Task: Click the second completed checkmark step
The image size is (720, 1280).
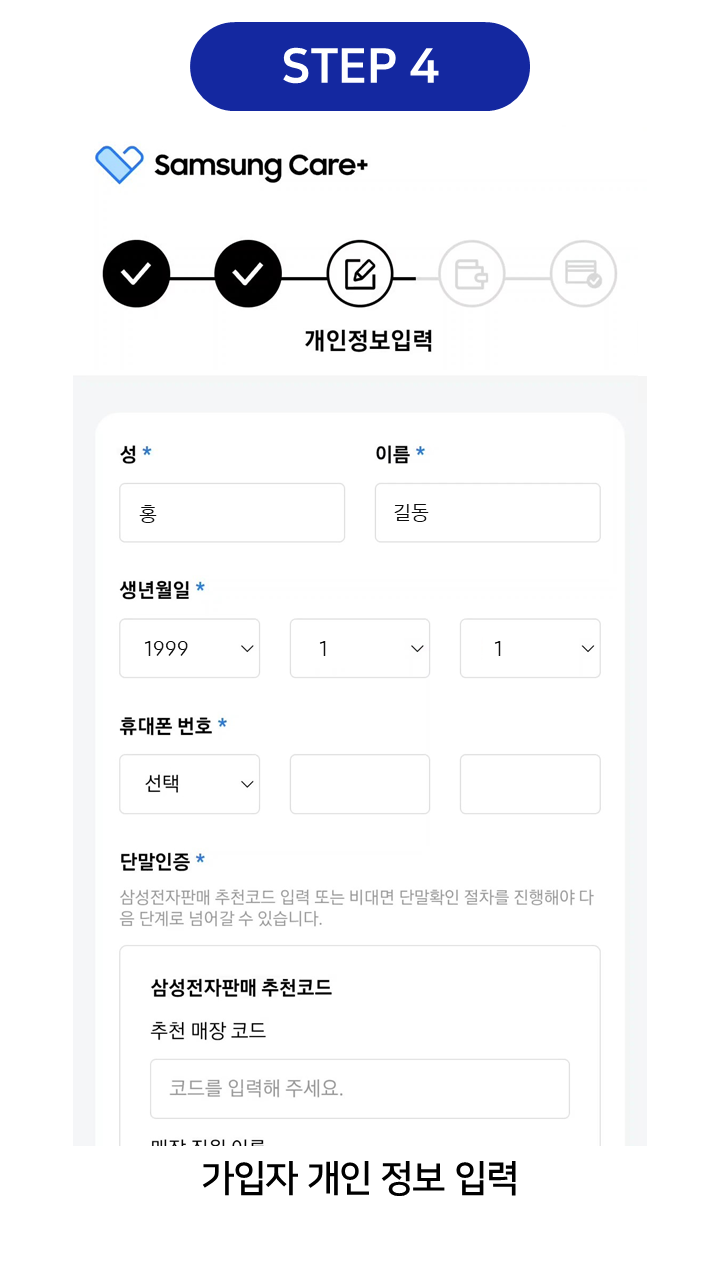Action: pyautogui.click(x=248, y=273)
